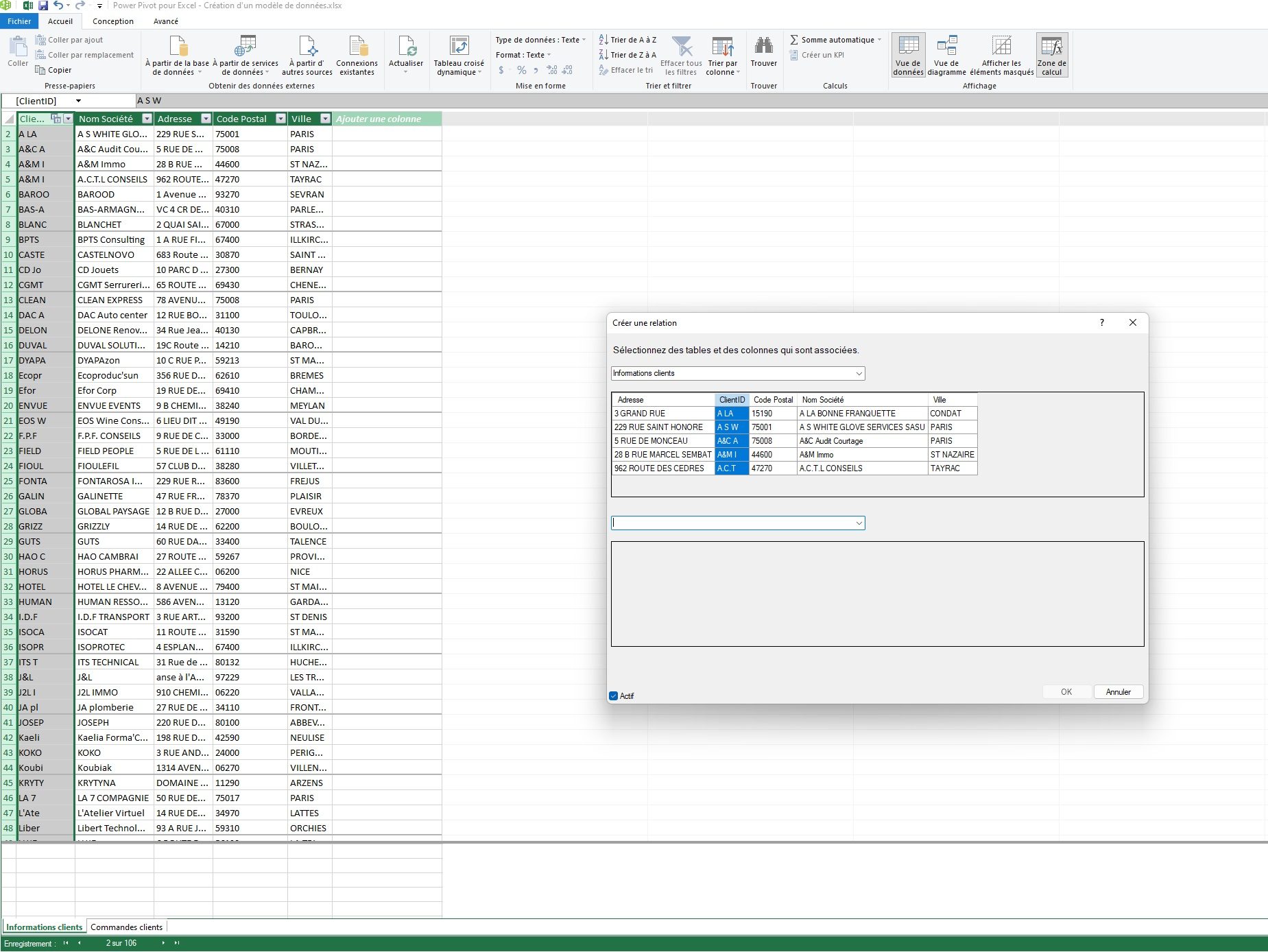This screenshot has width=1268, height=952.
Task: Click the Ajouter une colonne header
Action: click(x=387, y=119)
